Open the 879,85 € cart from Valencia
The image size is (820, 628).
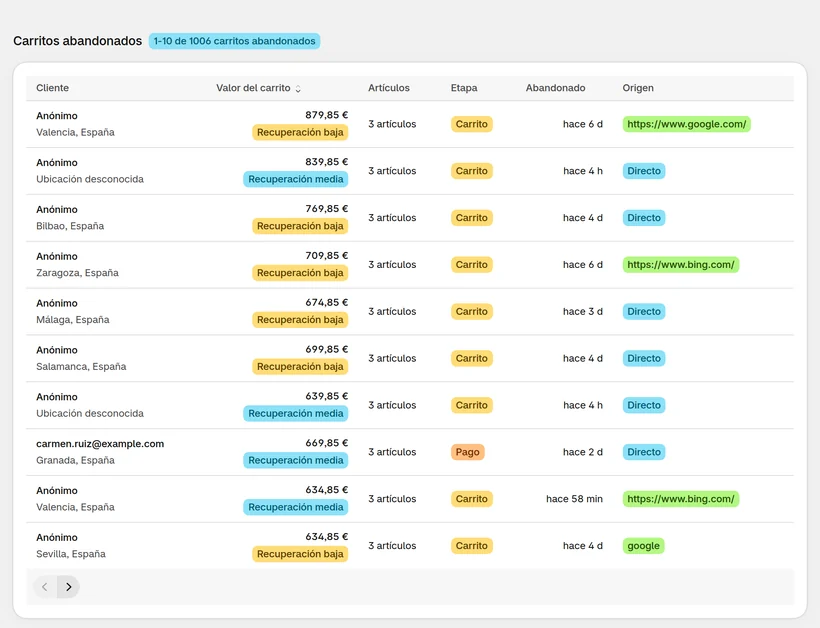click(x=409, y=124)
